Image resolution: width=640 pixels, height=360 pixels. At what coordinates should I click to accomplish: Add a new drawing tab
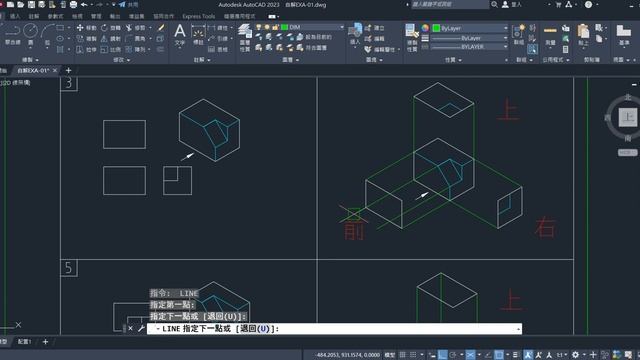point(68,71)
